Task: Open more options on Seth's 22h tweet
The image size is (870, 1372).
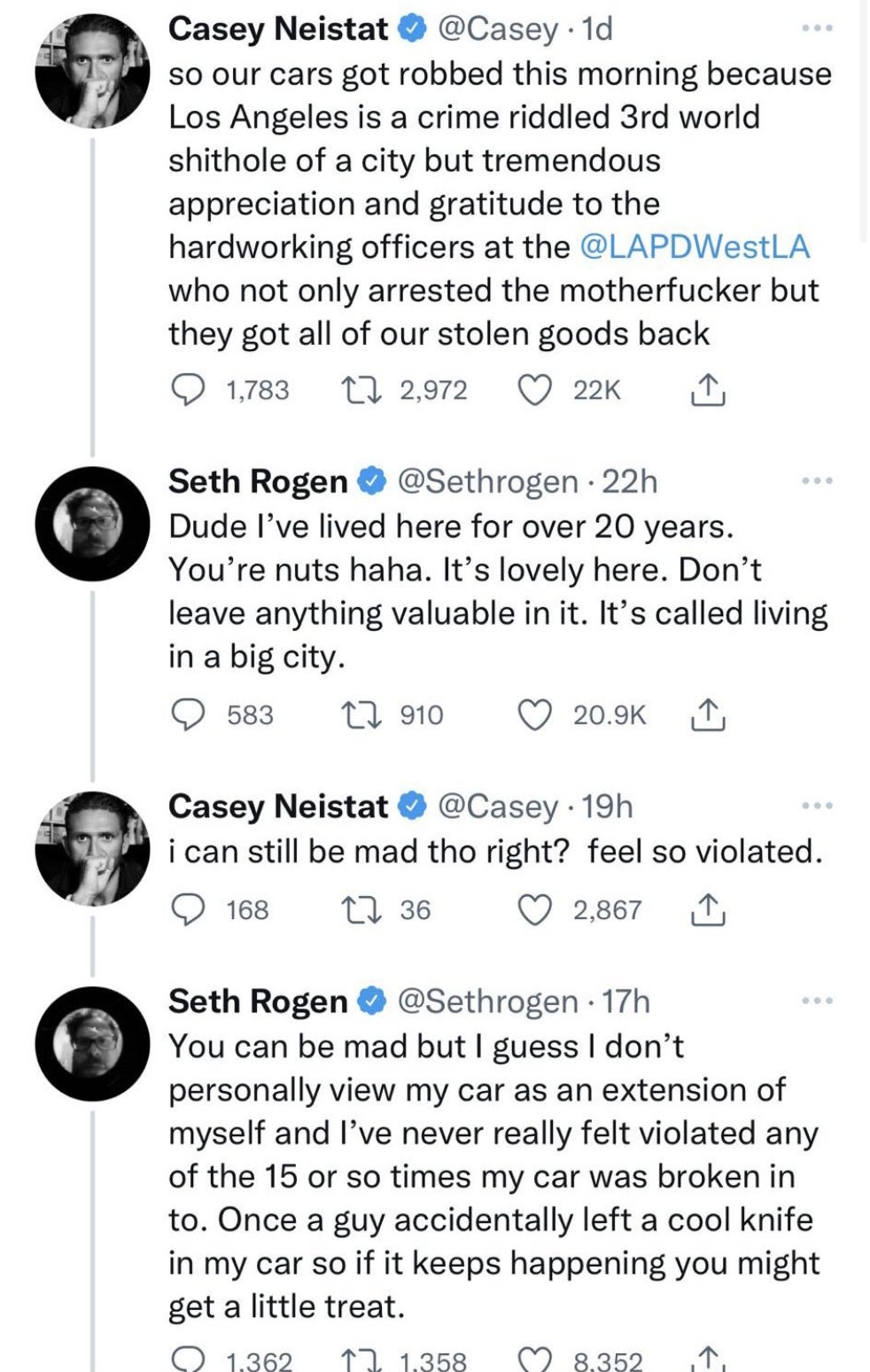Action: 816,481
